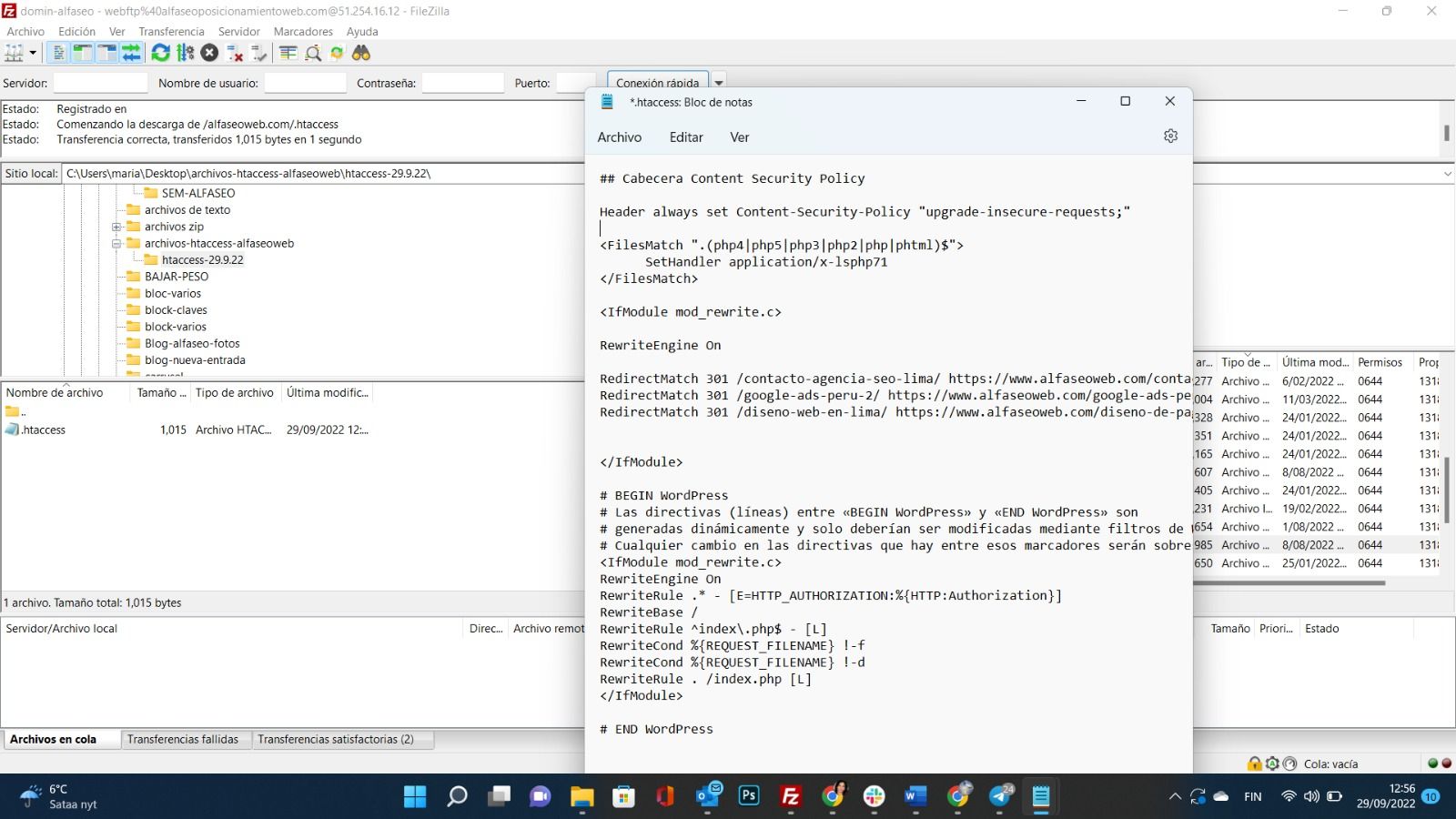Toggle processing of the transfer queue icon
Screen dimensions: 1456x819
[186, 53]
